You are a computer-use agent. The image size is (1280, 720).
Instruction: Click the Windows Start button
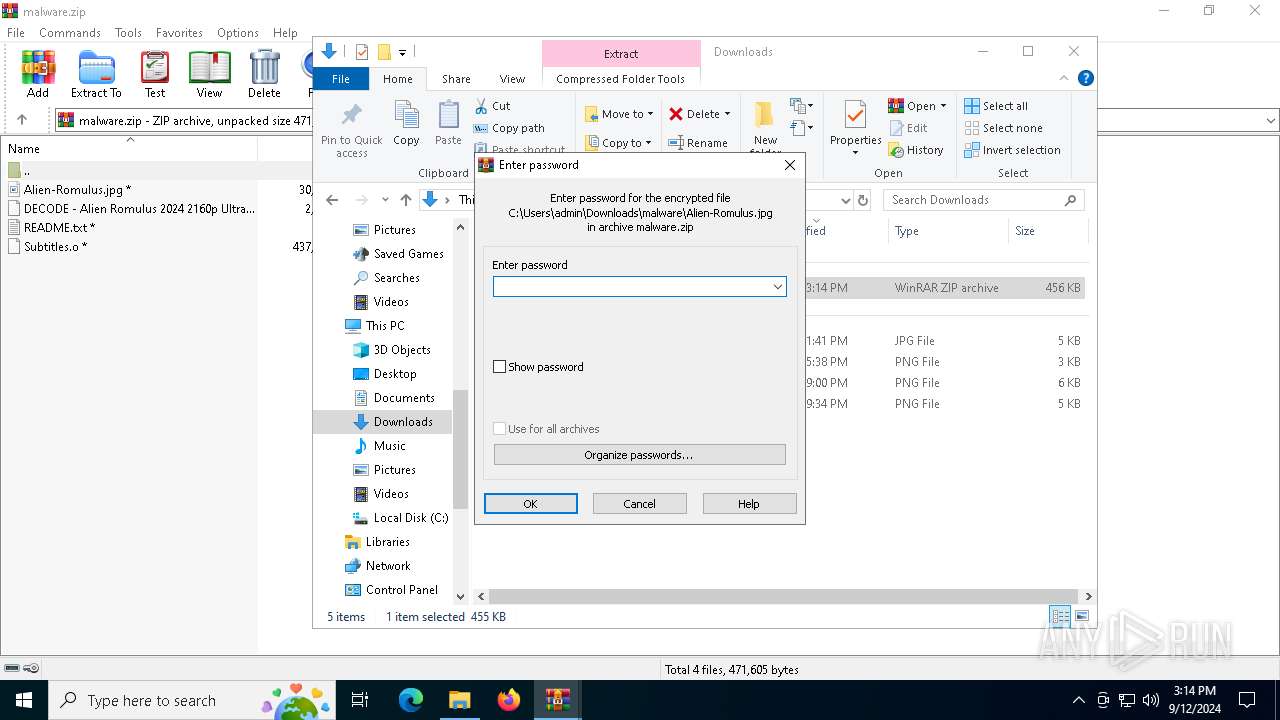pos(24,700)
